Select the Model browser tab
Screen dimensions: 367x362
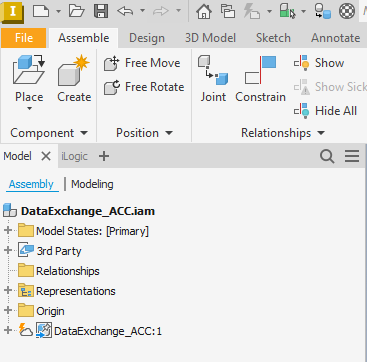(x=18, y=156)
